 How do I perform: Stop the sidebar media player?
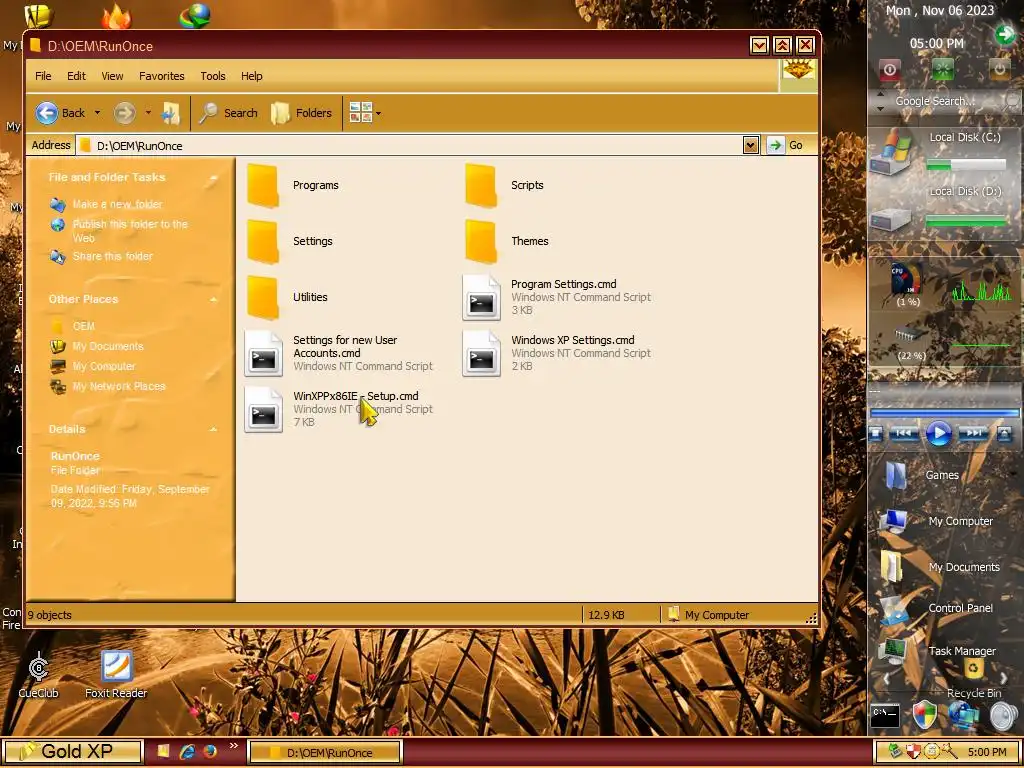[x=876, y=434]
